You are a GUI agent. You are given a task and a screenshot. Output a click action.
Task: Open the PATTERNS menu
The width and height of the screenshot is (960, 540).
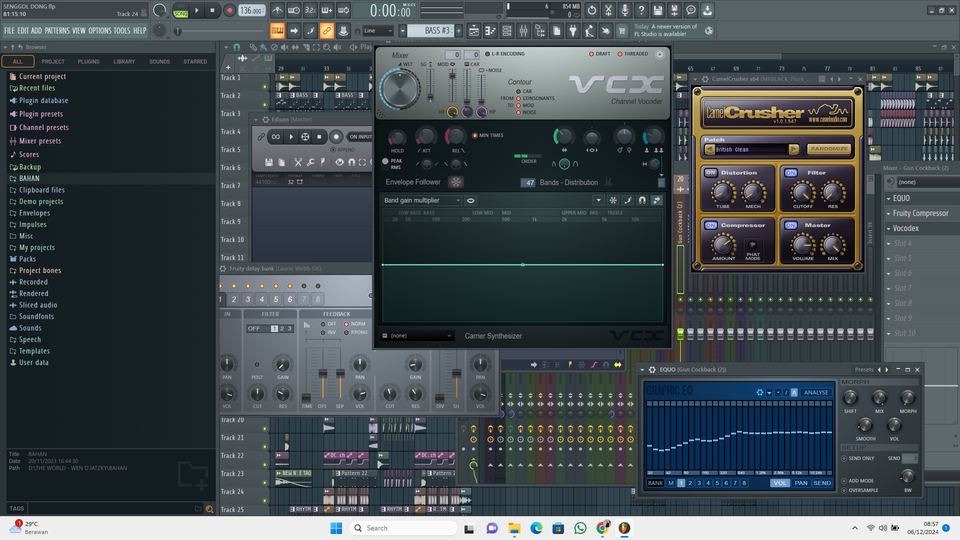57,31
